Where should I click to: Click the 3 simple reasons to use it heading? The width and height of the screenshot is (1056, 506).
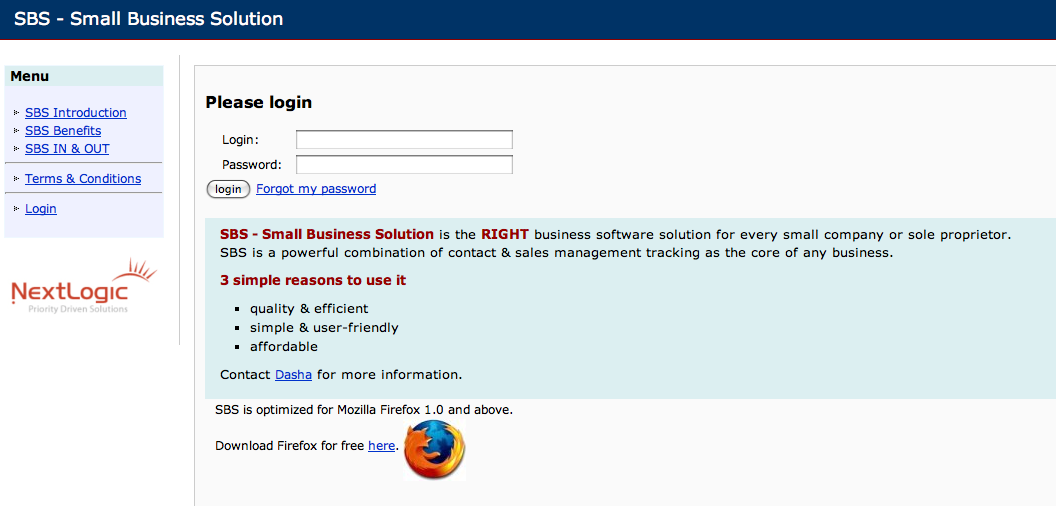pyautogui.click(x=313, y=280)
